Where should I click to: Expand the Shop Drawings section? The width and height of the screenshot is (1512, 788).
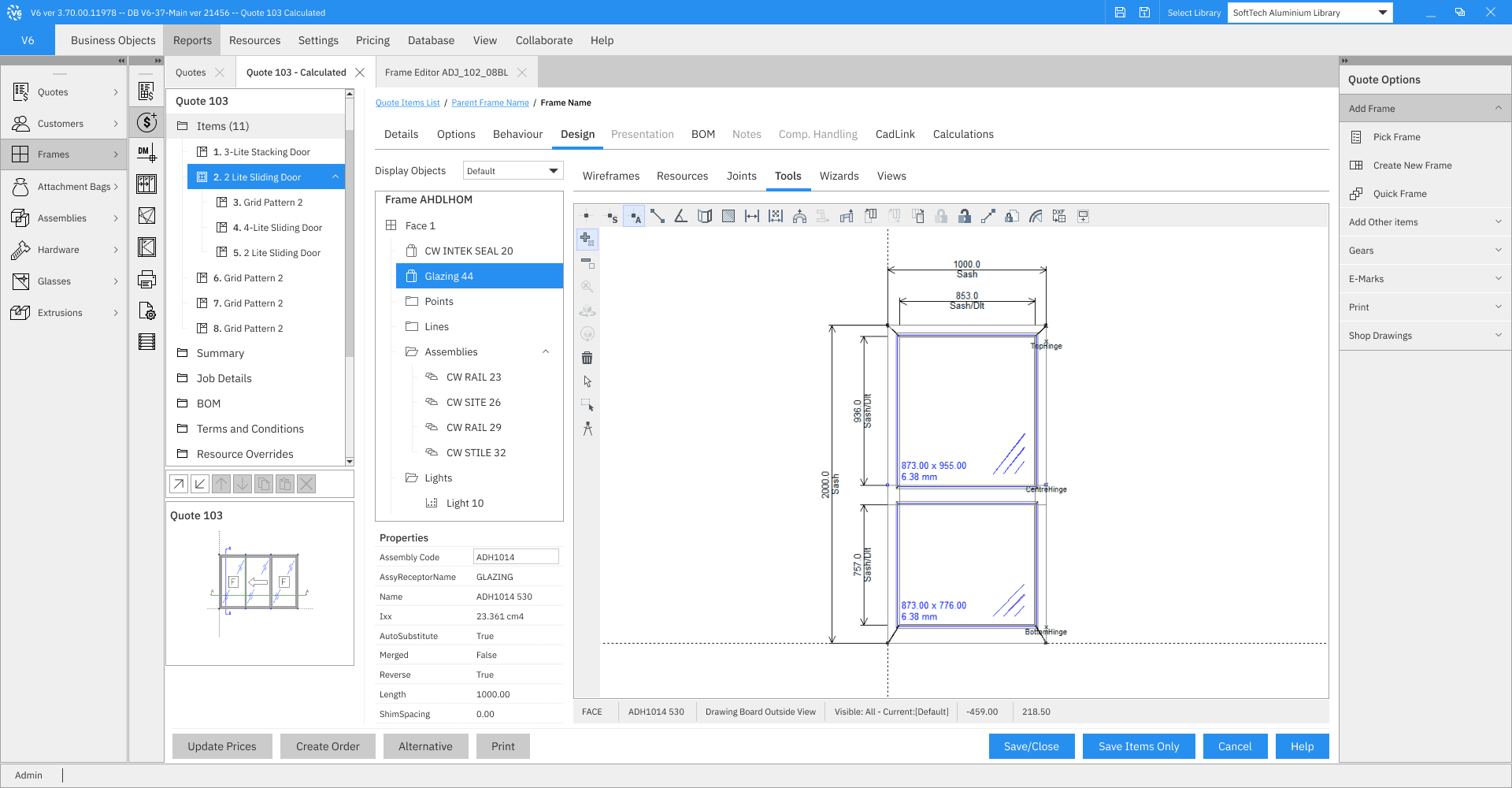[x=1425, y=336]
